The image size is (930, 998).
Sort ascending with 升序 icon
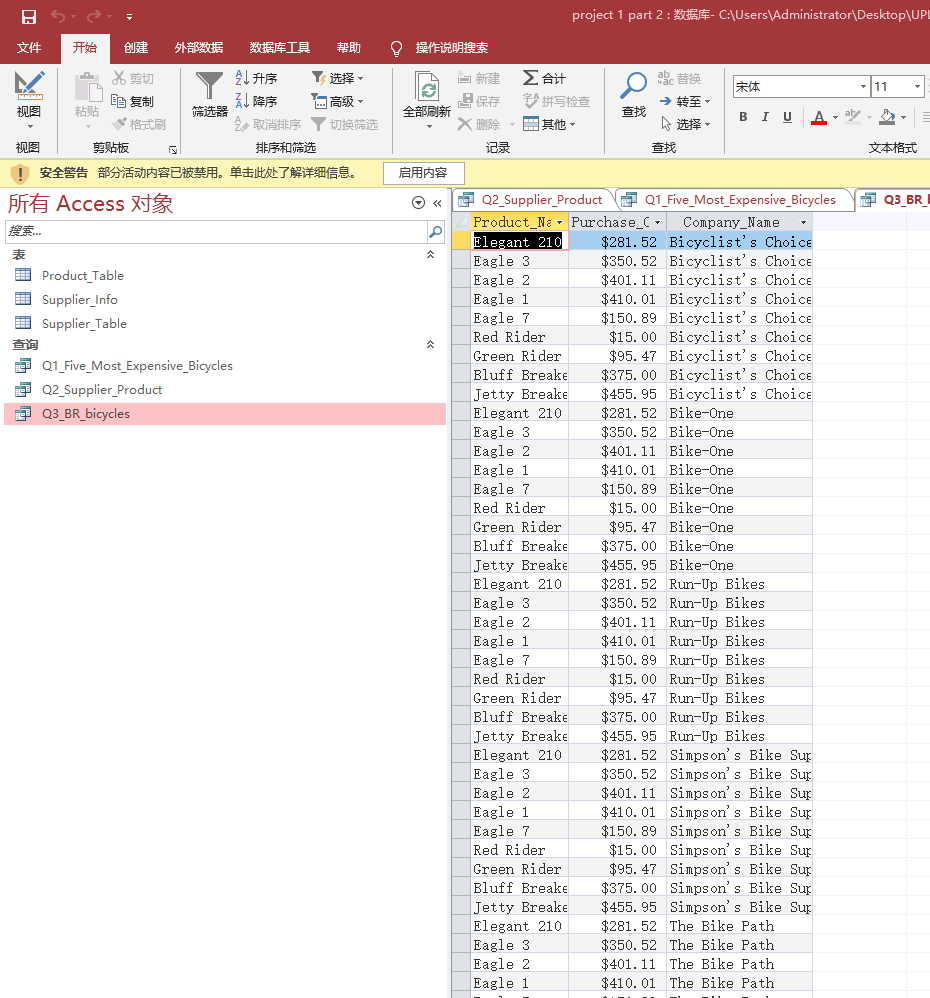(242, 78)
